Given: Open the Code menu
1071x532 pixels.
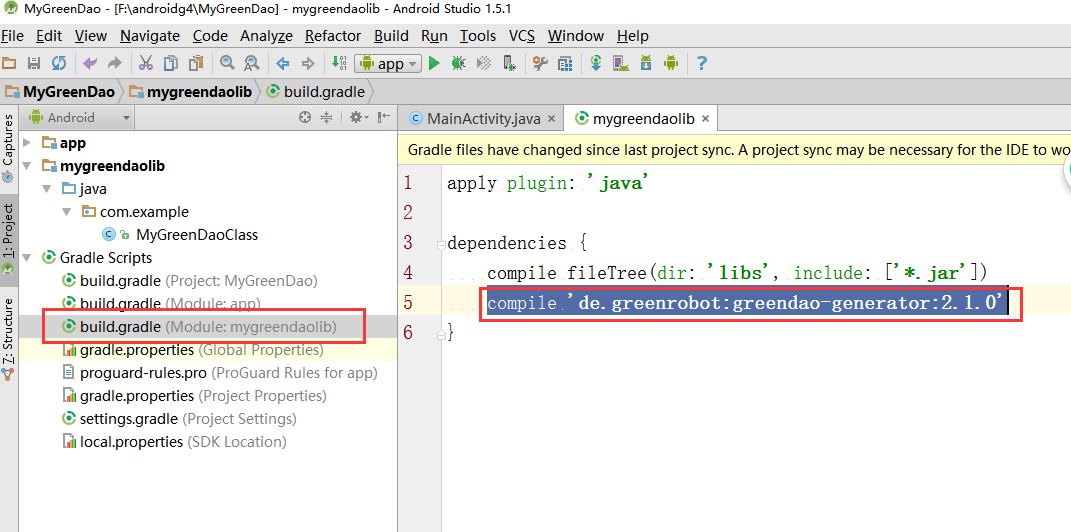Looking at the screenshot, I should point(210,36).
